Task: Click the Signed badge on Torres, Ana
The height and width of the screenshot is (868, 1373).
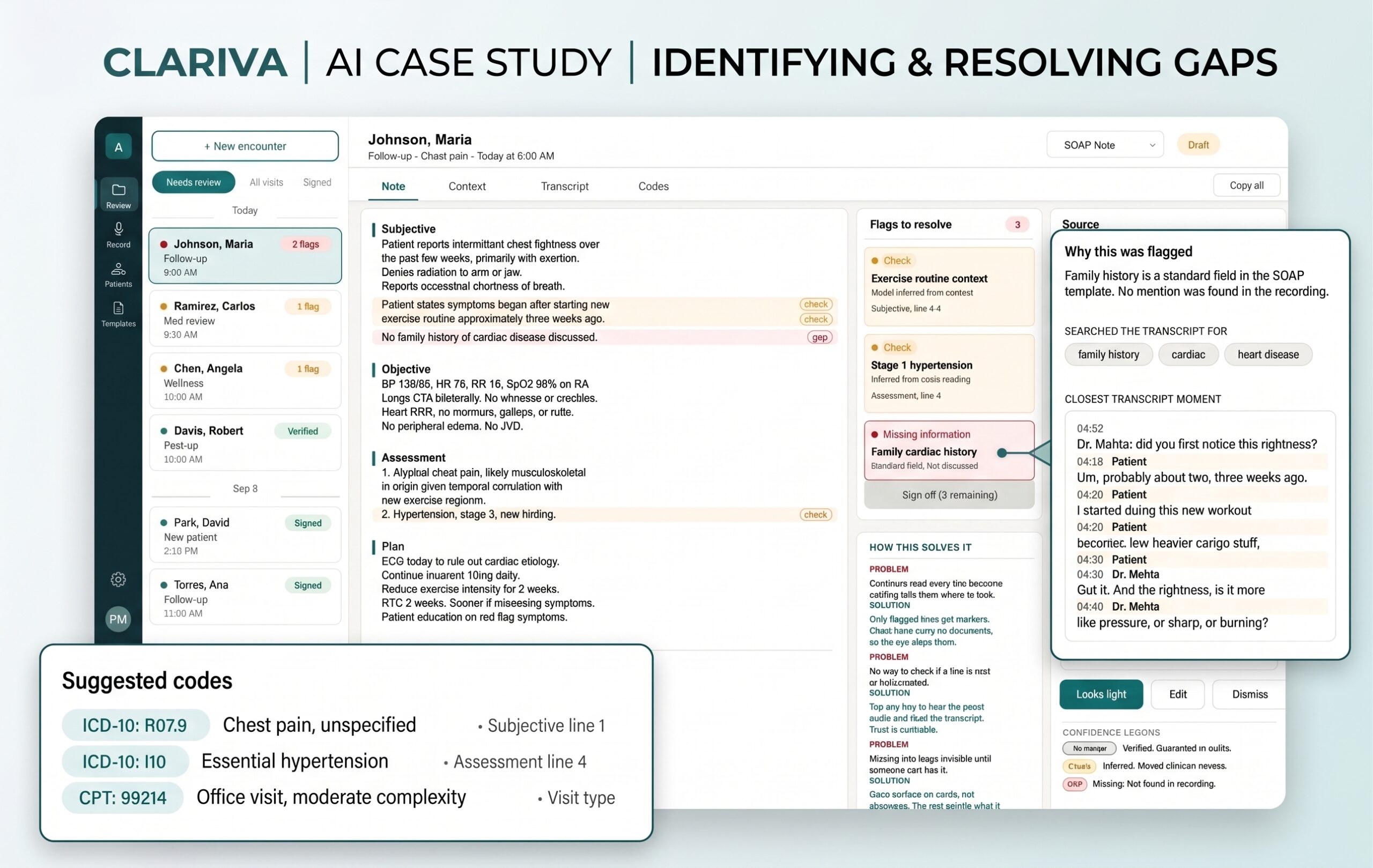Action: 308,585
